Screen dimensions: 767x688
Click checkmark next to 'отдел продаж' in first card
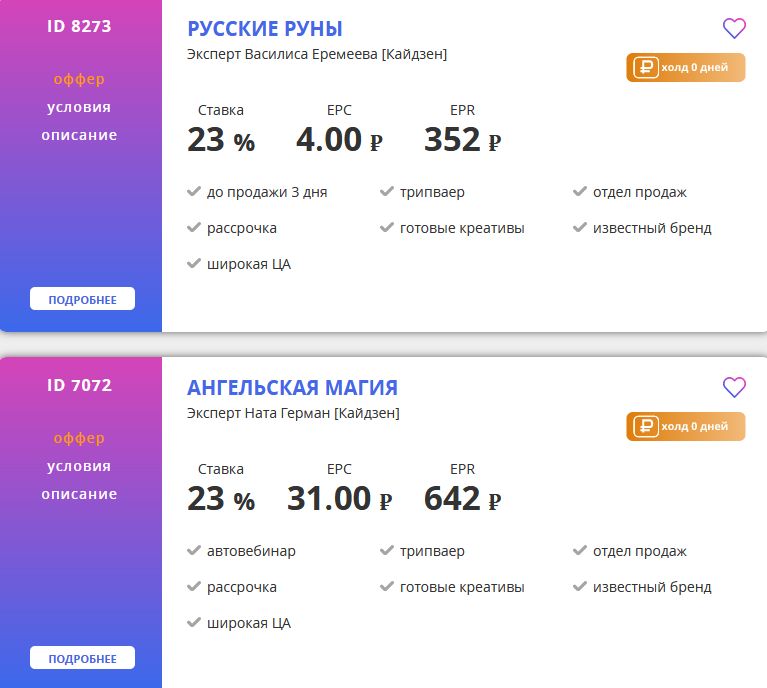click(580, 191)
